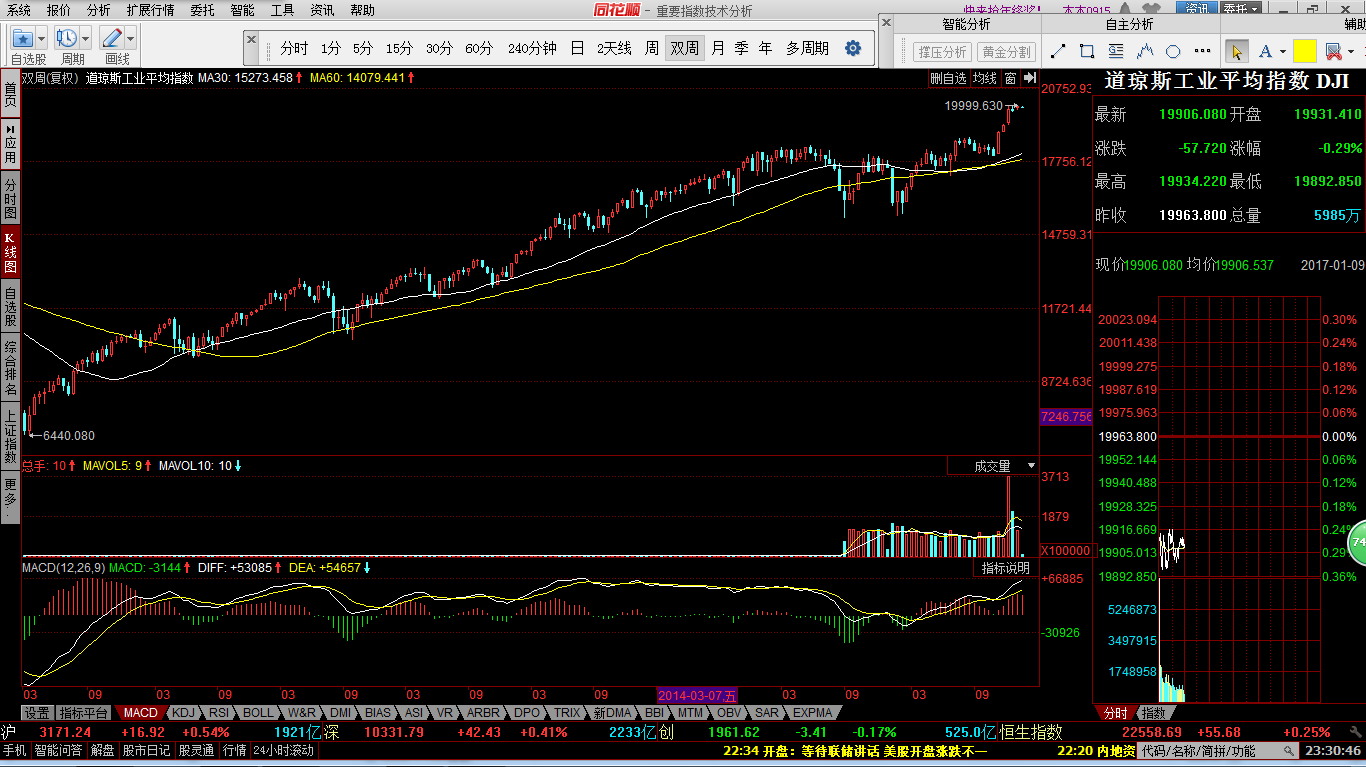The width and height of the screenshot is (1366, 767).
Task: Switch right panel to 指数 tab
Action: coord(1153,713)
